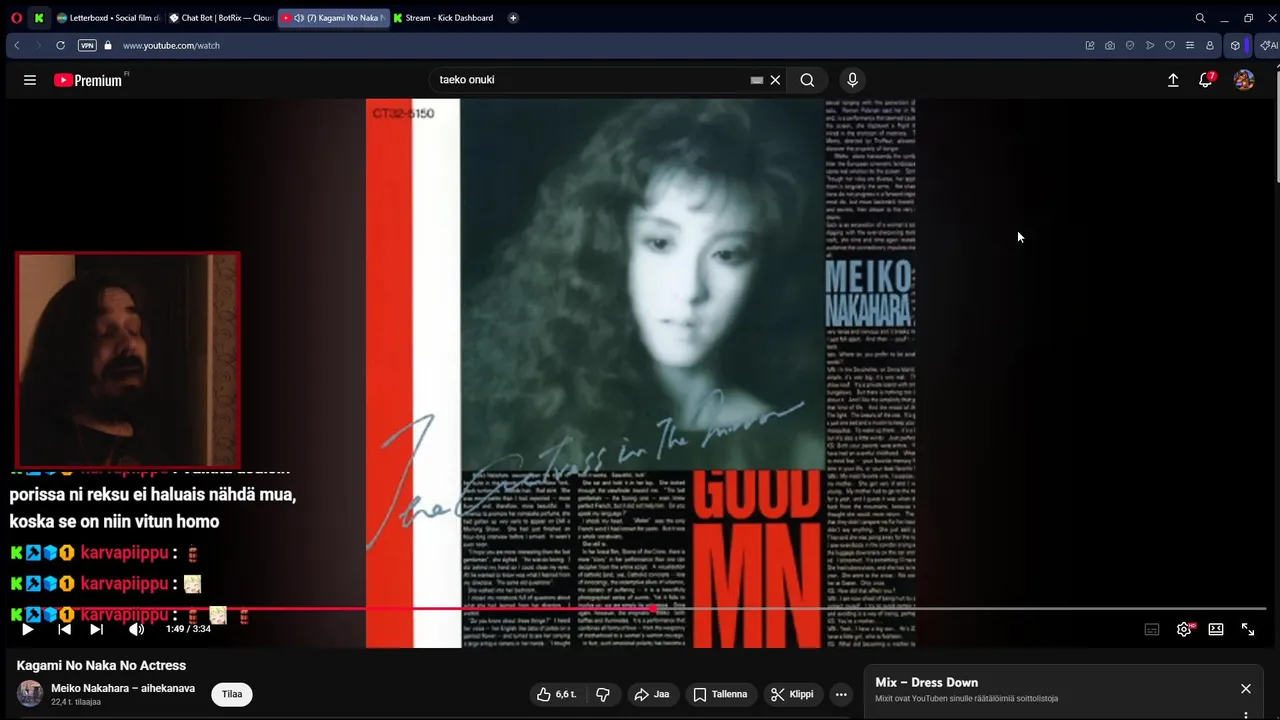Create a clip with Klippi
1280x720 pixels.
click(x=792, y=694)
